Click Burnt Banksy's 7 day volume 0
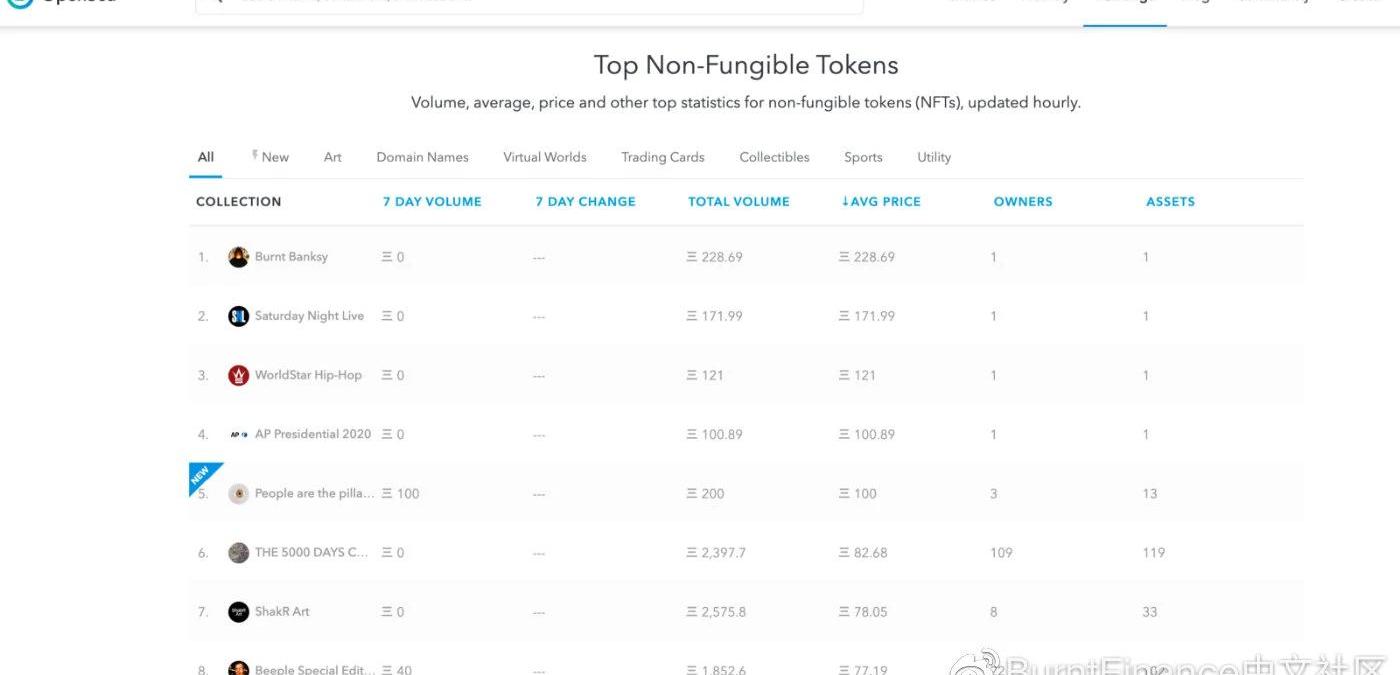 393,257
